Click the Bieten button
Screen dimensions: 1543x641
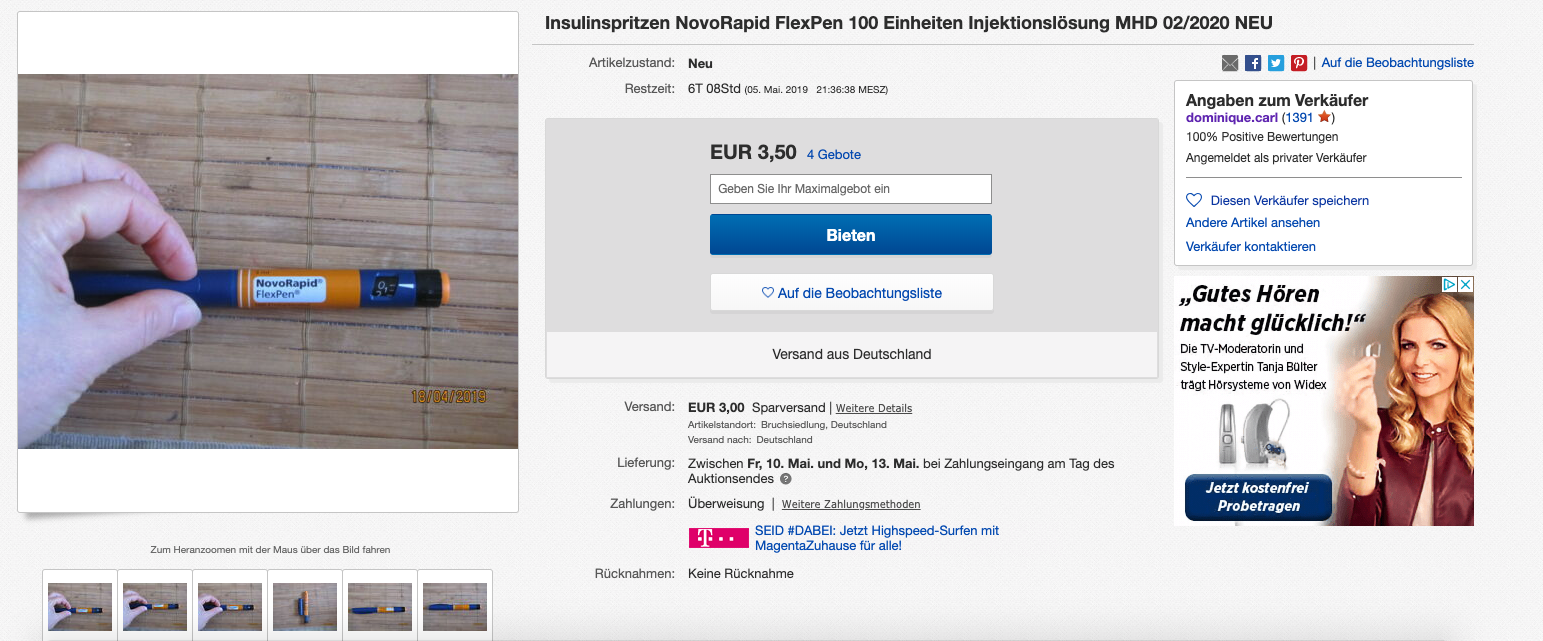coord(851,235)
